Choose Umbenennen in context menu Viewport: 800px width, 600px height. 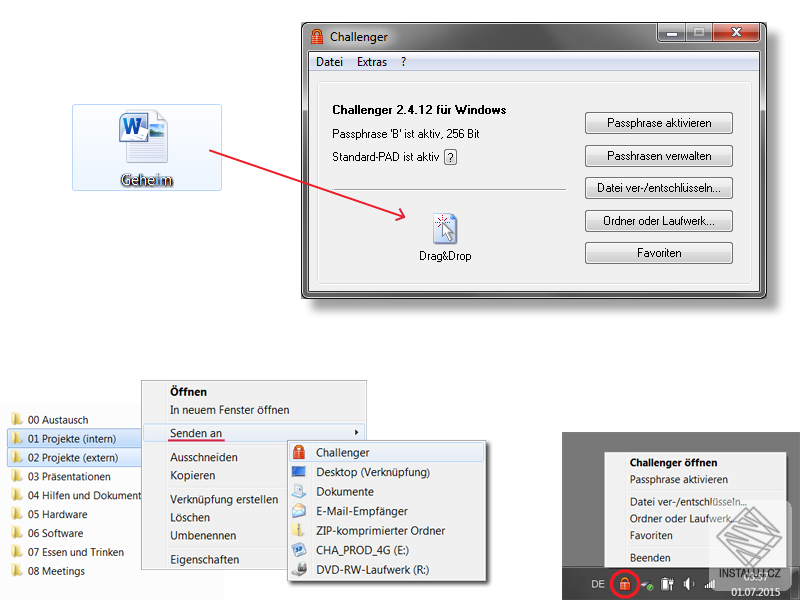(x=203, y=535)
